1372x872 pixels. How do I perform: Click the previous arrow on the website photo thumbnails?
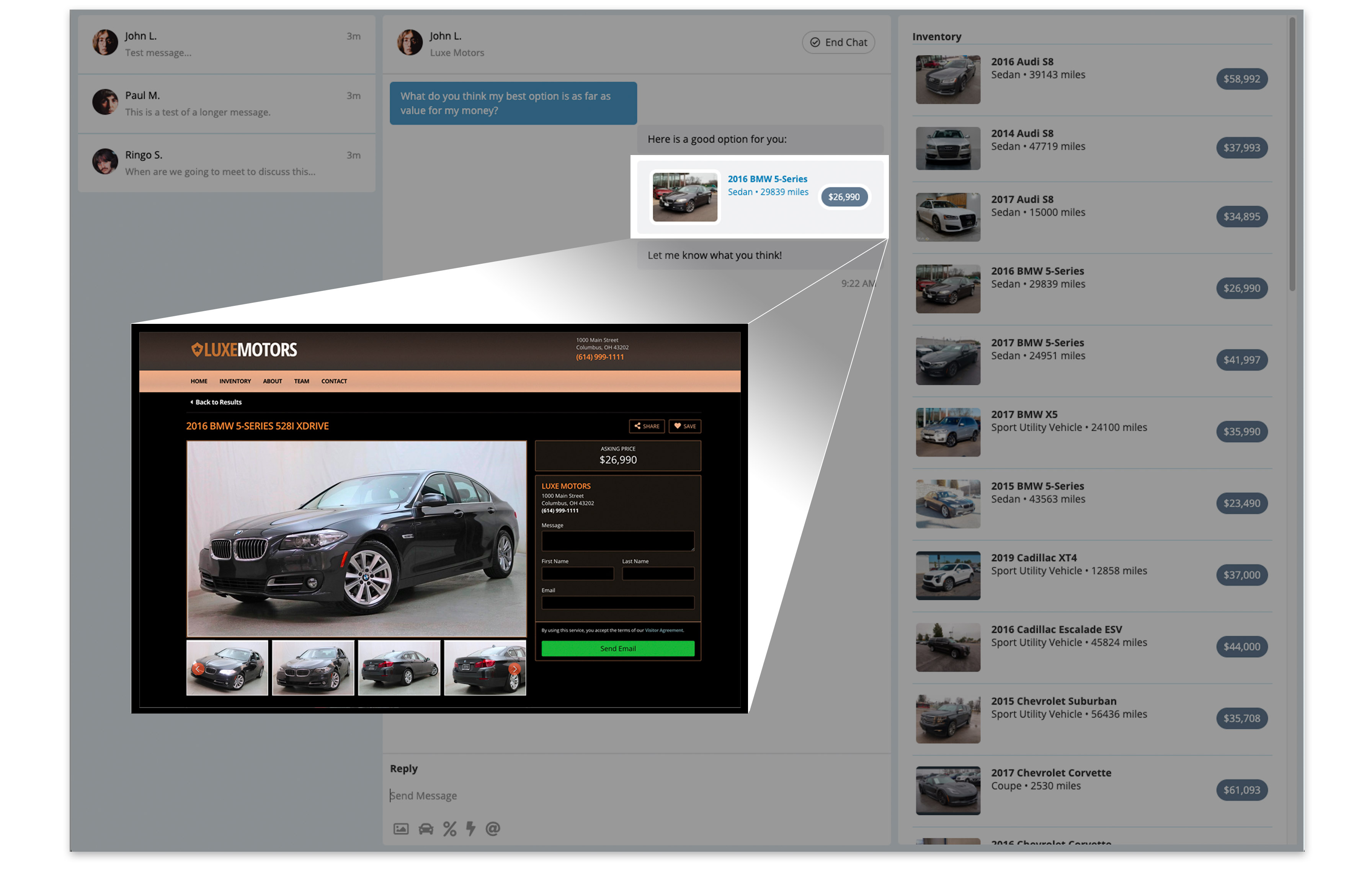198,669
